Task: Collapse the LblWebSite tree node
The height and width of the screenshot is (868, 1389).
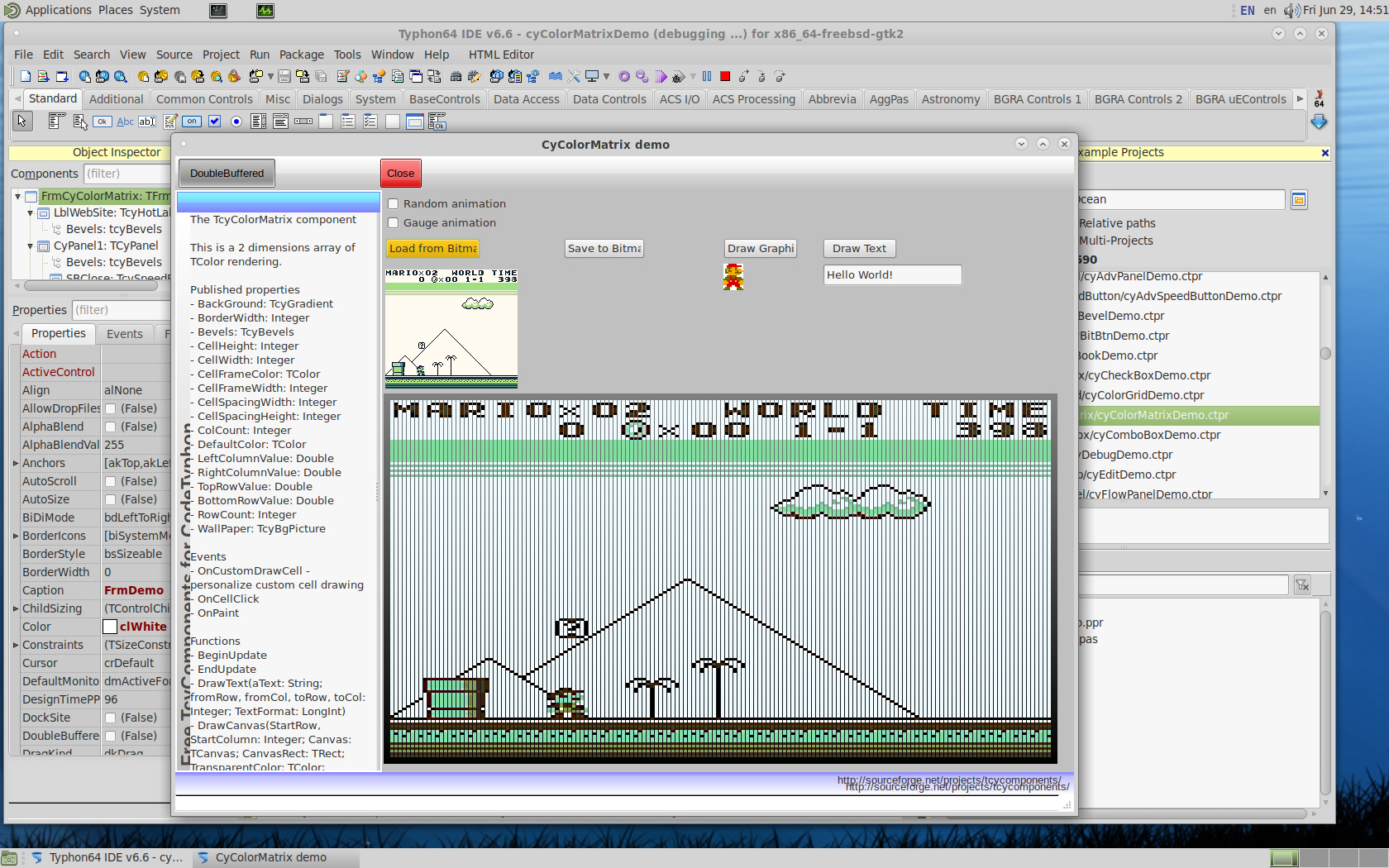Action: pos(31,212)
